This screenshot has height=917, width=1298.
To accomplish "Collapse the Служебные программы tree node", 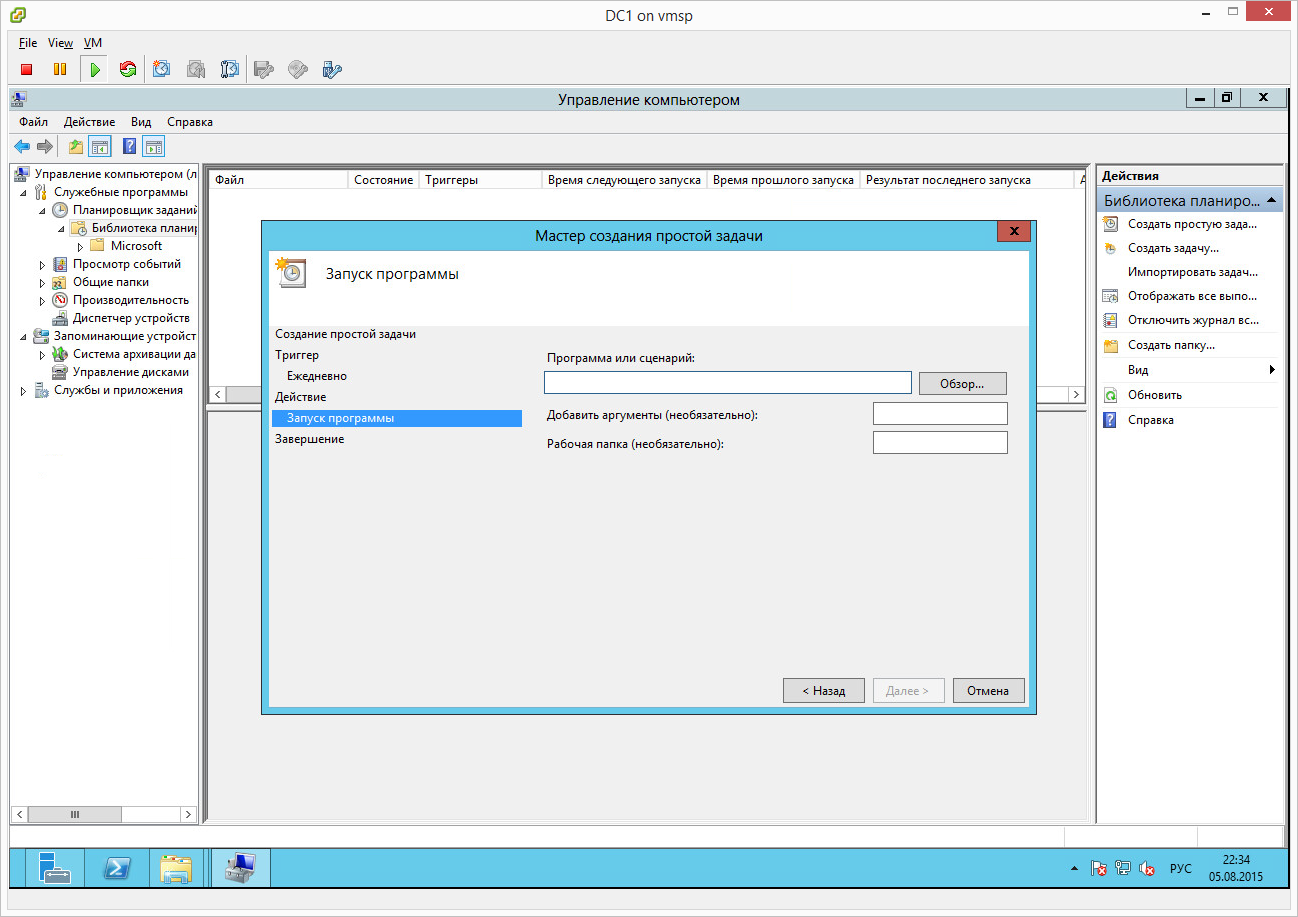I will (23, 192).
